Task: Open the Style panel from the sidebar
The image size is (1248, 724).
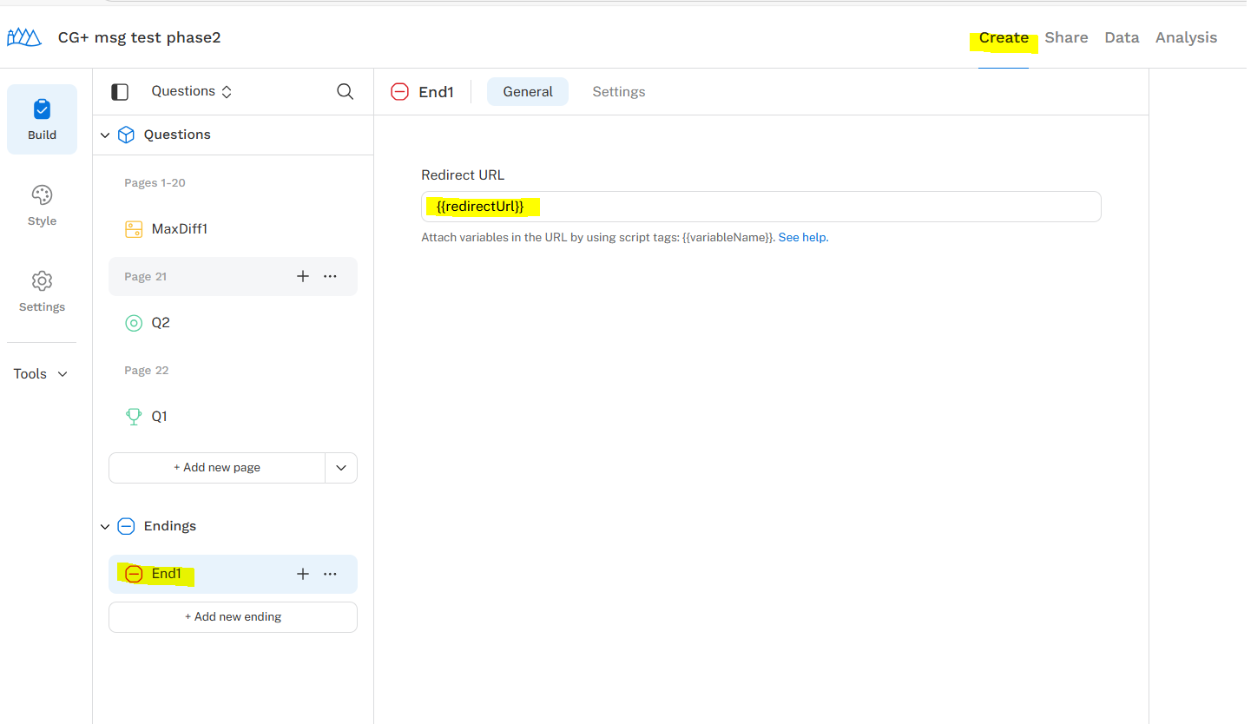Action: coord(41,205)
